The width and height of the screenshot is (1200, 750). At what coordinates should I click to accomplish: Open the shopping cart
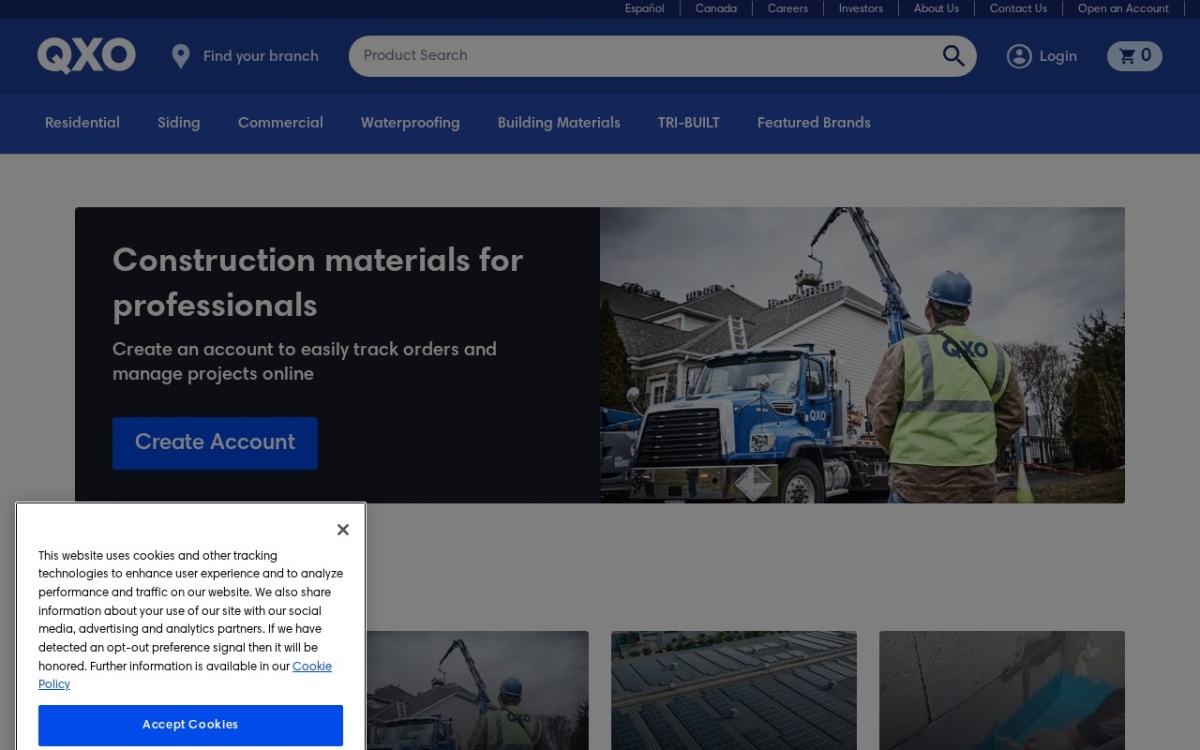(1134, 56)
